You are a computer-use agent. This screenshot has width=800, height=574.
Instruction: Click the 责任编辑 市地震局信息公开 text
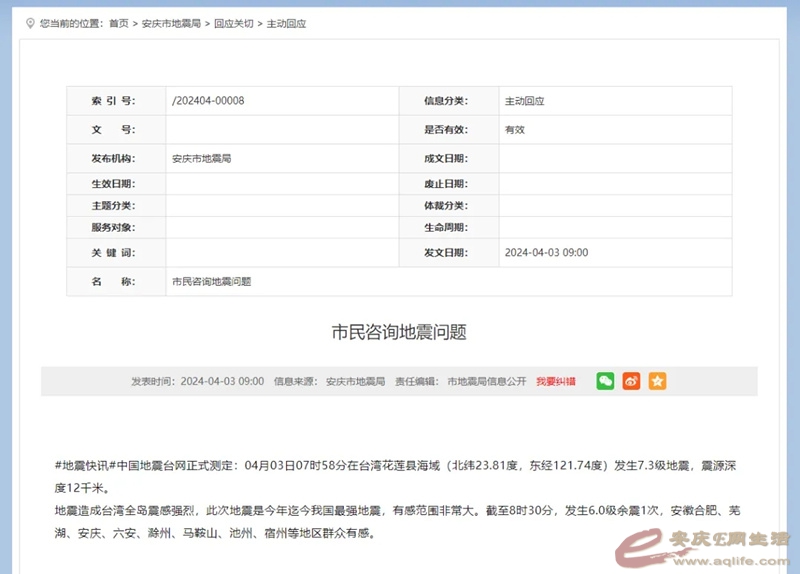coord(486,382)
